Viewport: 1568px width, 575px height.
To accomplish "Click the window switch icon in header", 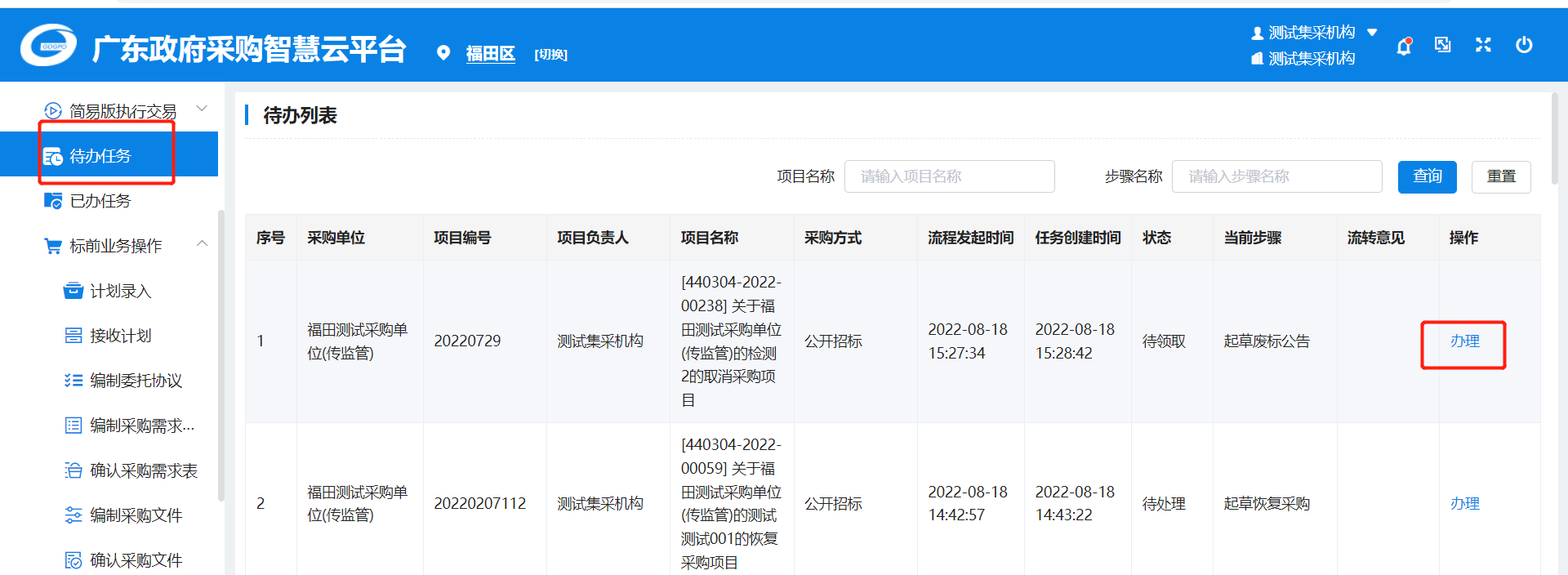I will click(1443, 45).
